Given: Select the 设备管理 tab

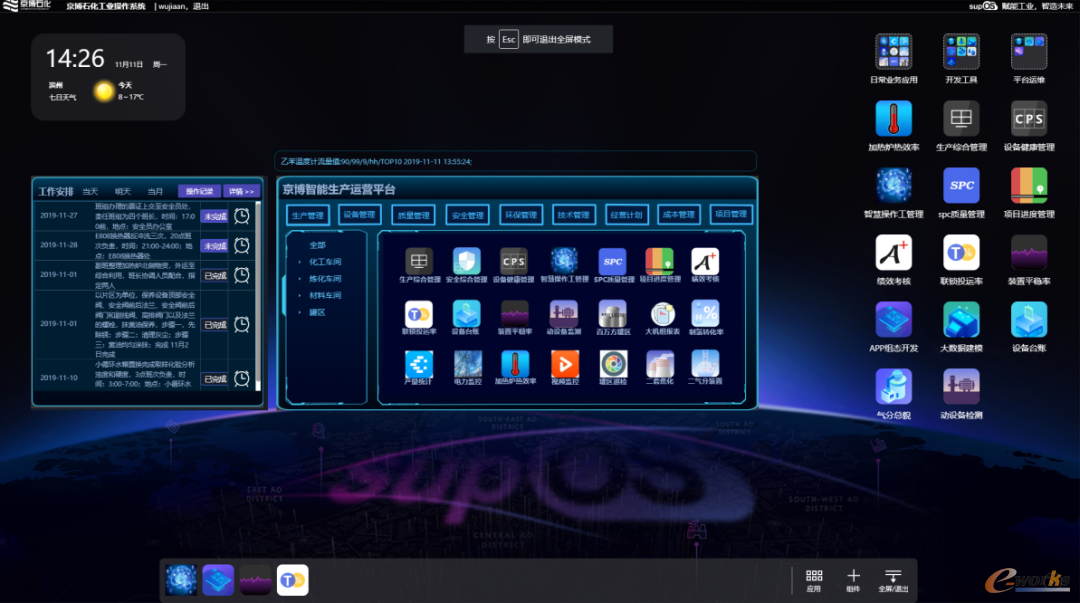Looking at the screenshot, I should tap(360, 214).
